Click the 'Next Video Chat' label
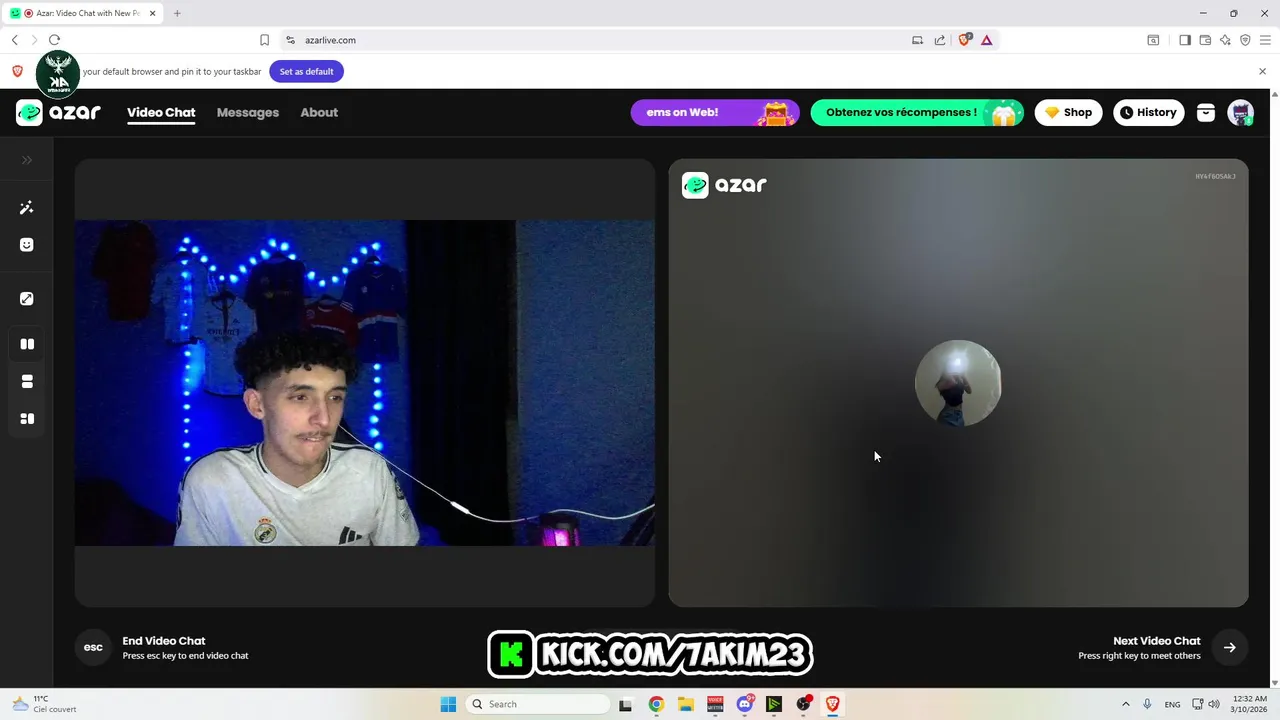The height and width of the screenshot is (720, 1280). 1157,641
